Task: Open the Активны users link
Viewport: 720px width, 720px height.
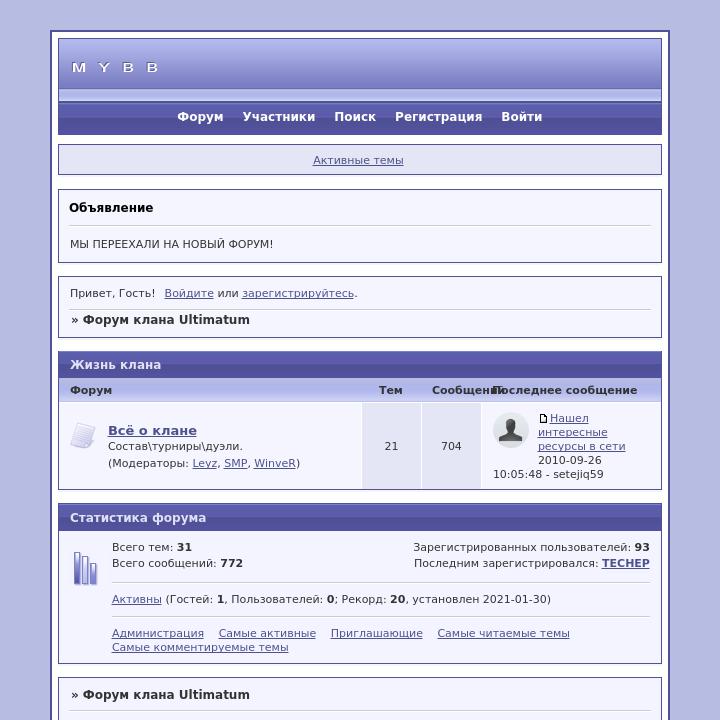Action: tap(137, 599)
